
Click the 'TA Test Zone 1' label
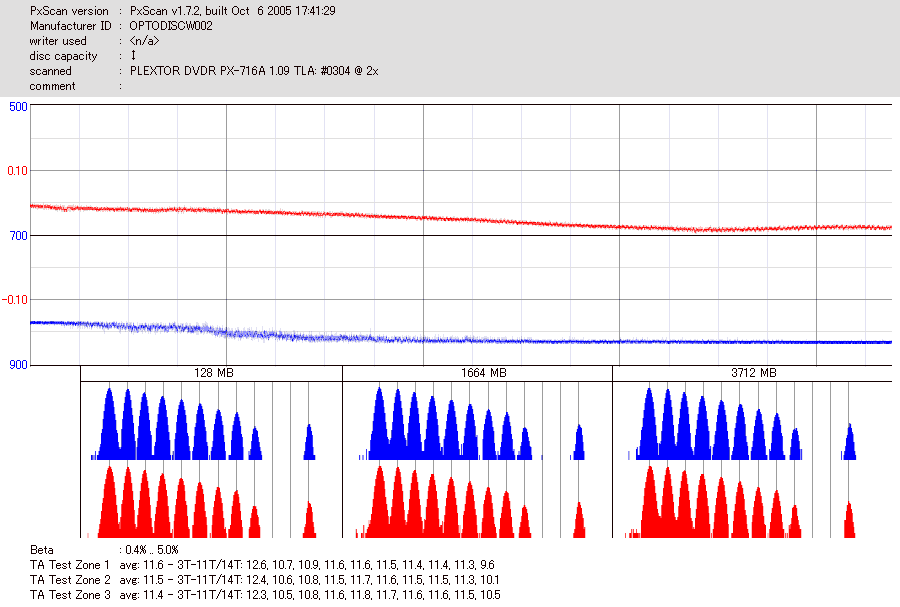tap(69, 565)
